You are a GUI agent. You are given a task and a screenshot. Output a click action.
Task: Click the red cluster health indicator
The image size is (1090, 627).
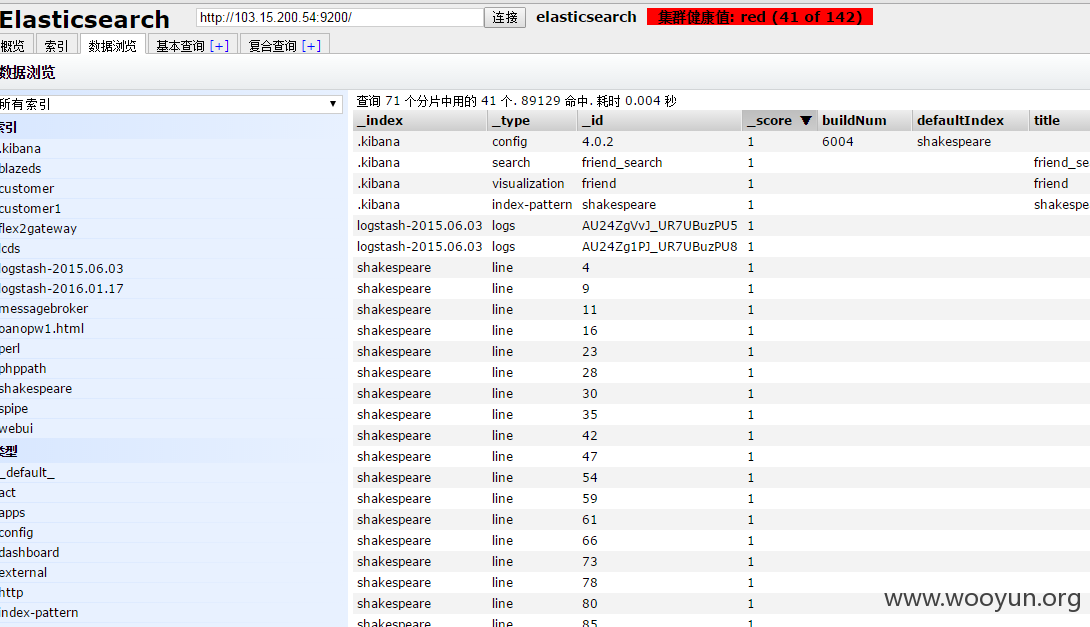(760, 17)
